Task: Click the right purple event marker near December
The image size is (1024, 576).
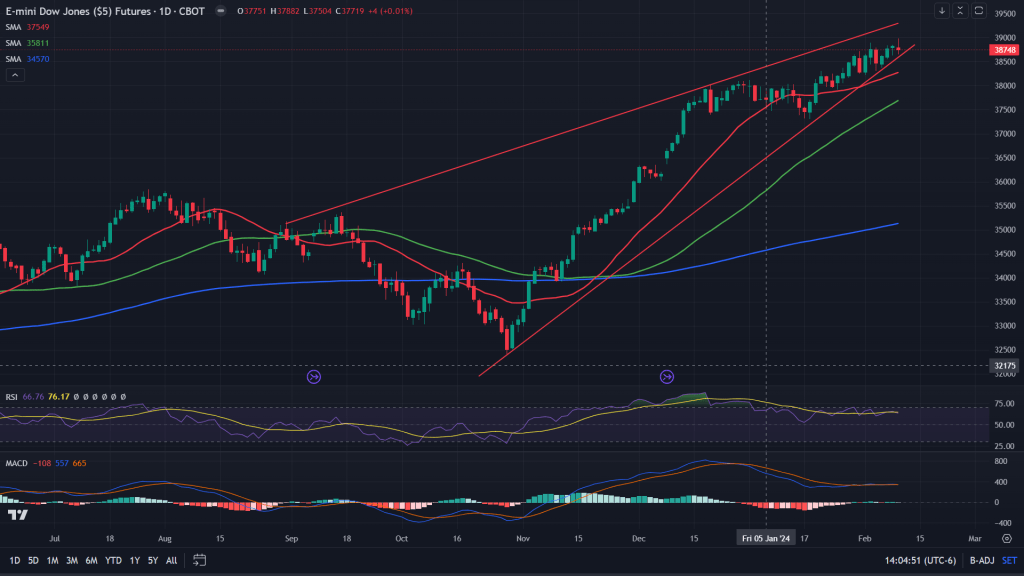Action: tap(667, 377)
